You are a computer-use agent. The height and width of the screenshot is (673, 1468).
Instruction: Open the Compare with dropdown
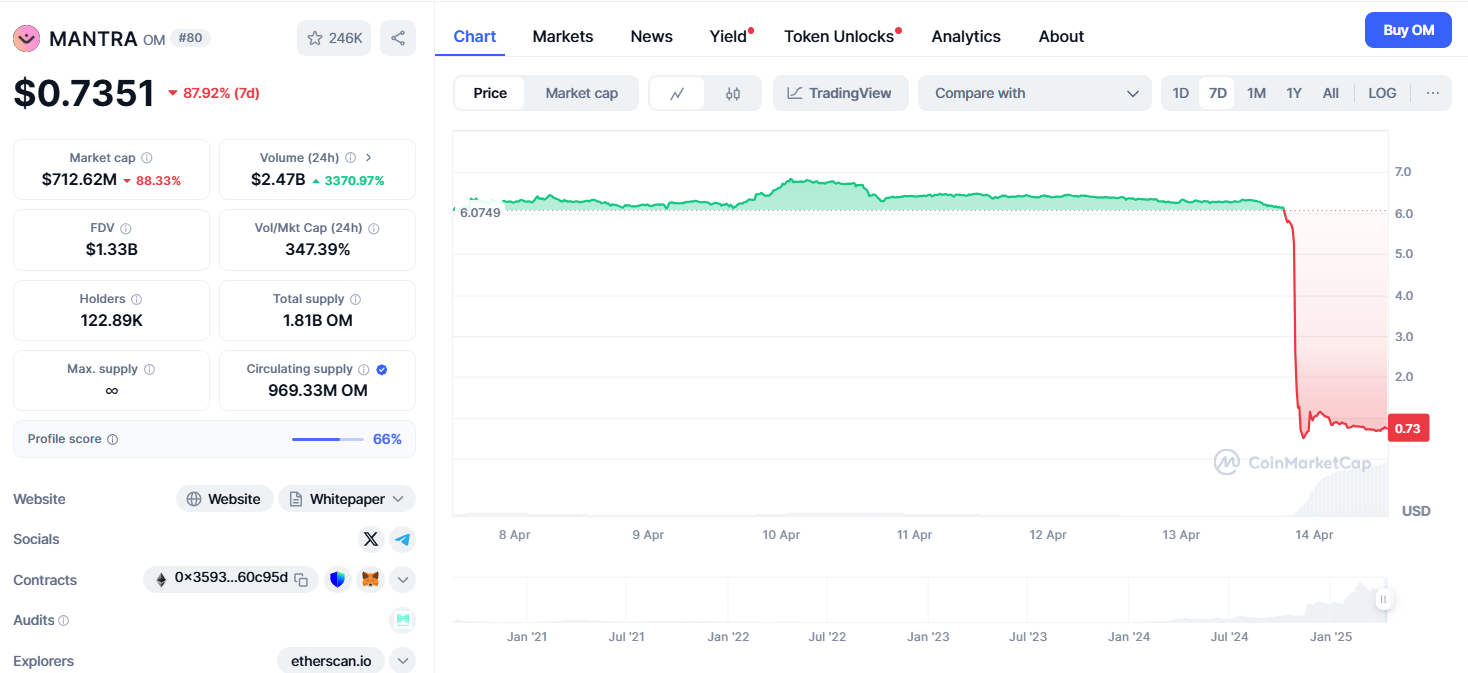point(1036,93)
